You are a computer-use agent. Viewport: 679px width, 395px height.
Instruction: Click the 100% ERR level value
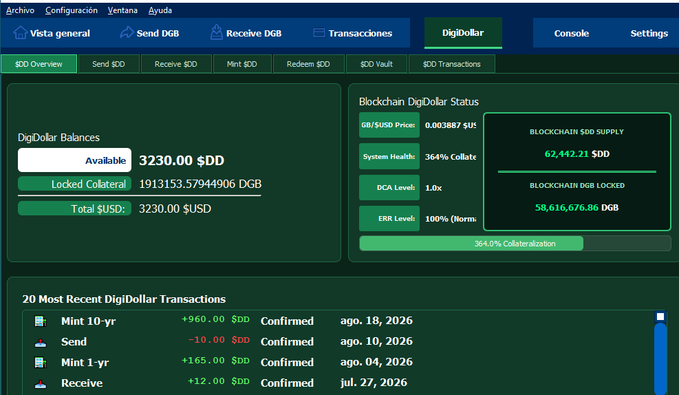[x=450, y=219]
